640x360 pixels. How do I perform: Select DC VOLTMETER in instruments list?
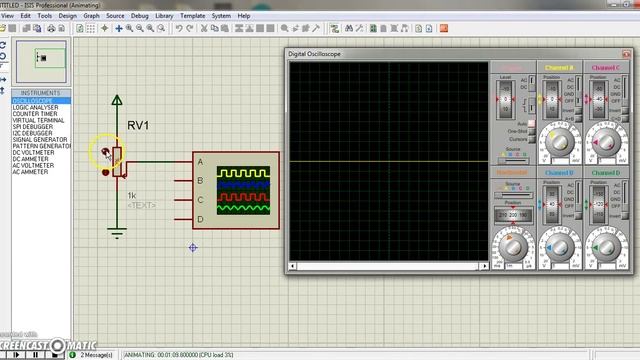point(33,153)
